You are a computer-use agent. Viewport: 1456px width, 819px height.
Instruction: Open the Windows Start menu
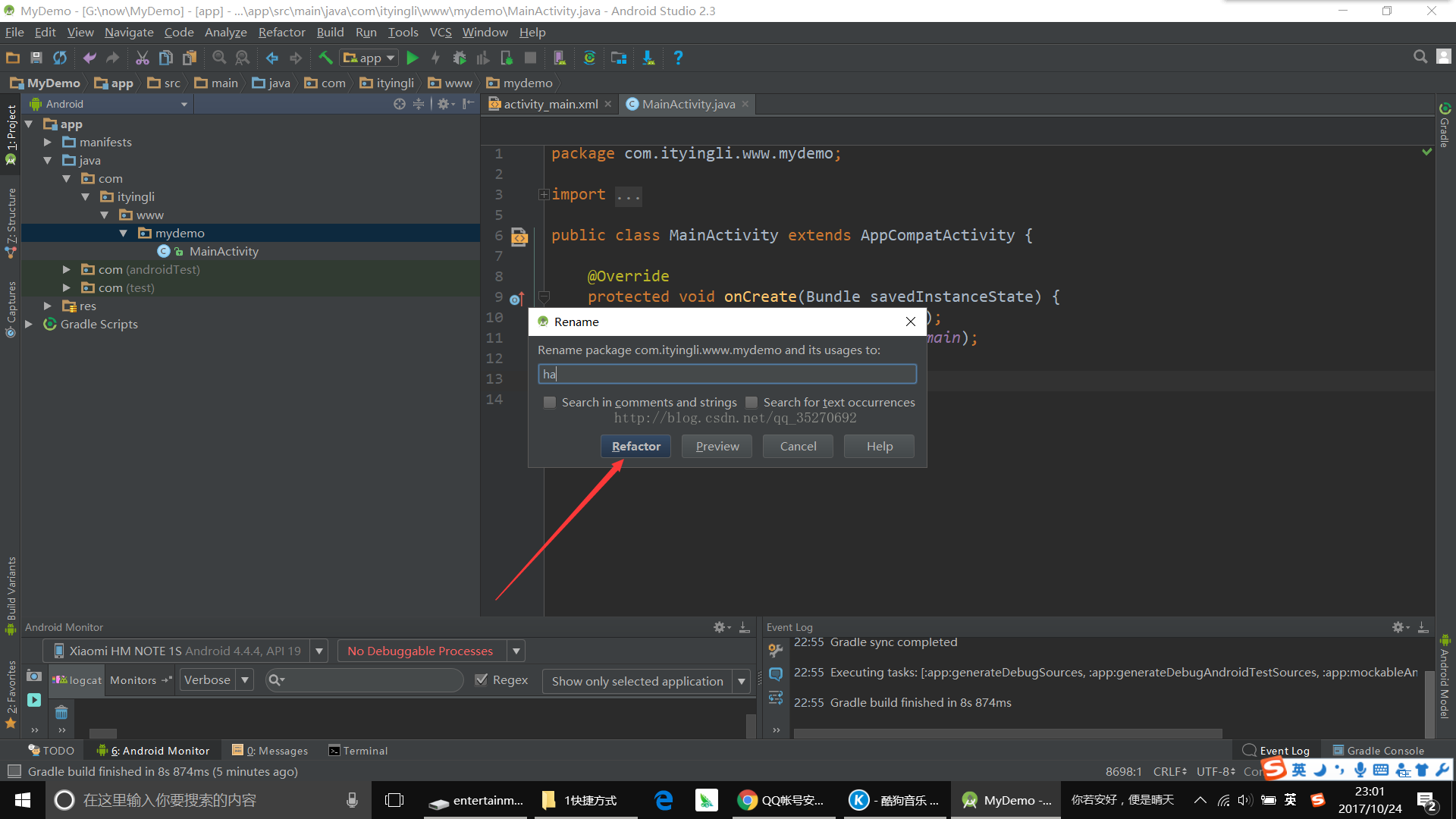coord(22,800)
